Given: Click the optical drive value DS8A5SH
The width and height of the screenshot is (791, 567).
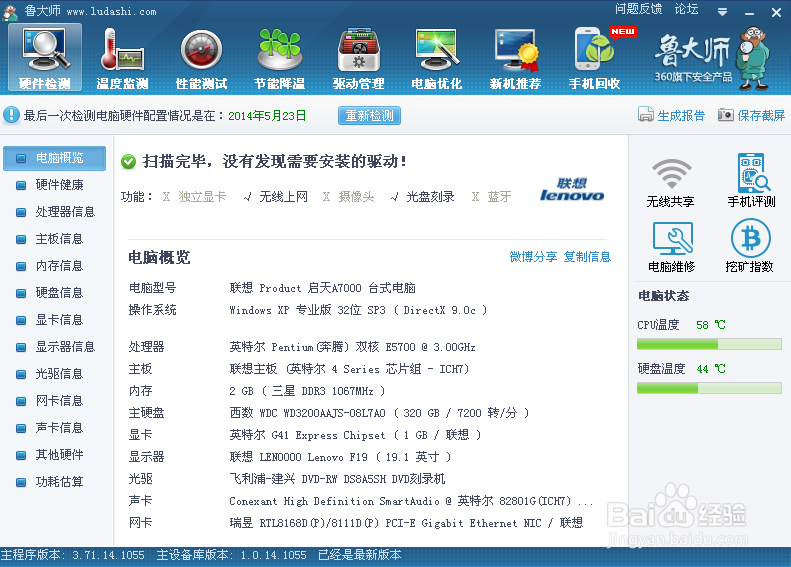Looking at the screenshot, I should [337, 479].
